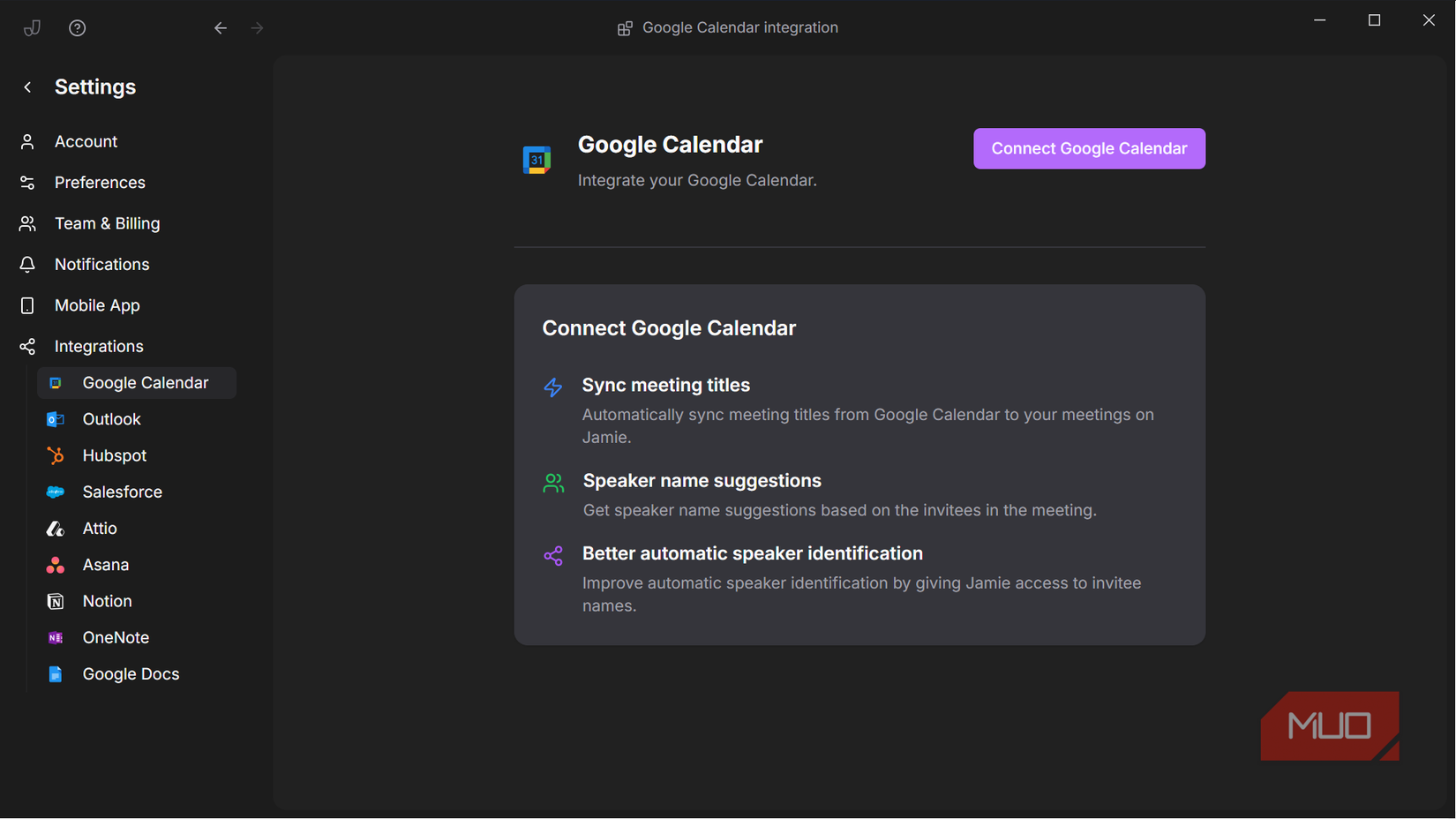
Task: Select the Outlook integration icon
Action: 56,419
